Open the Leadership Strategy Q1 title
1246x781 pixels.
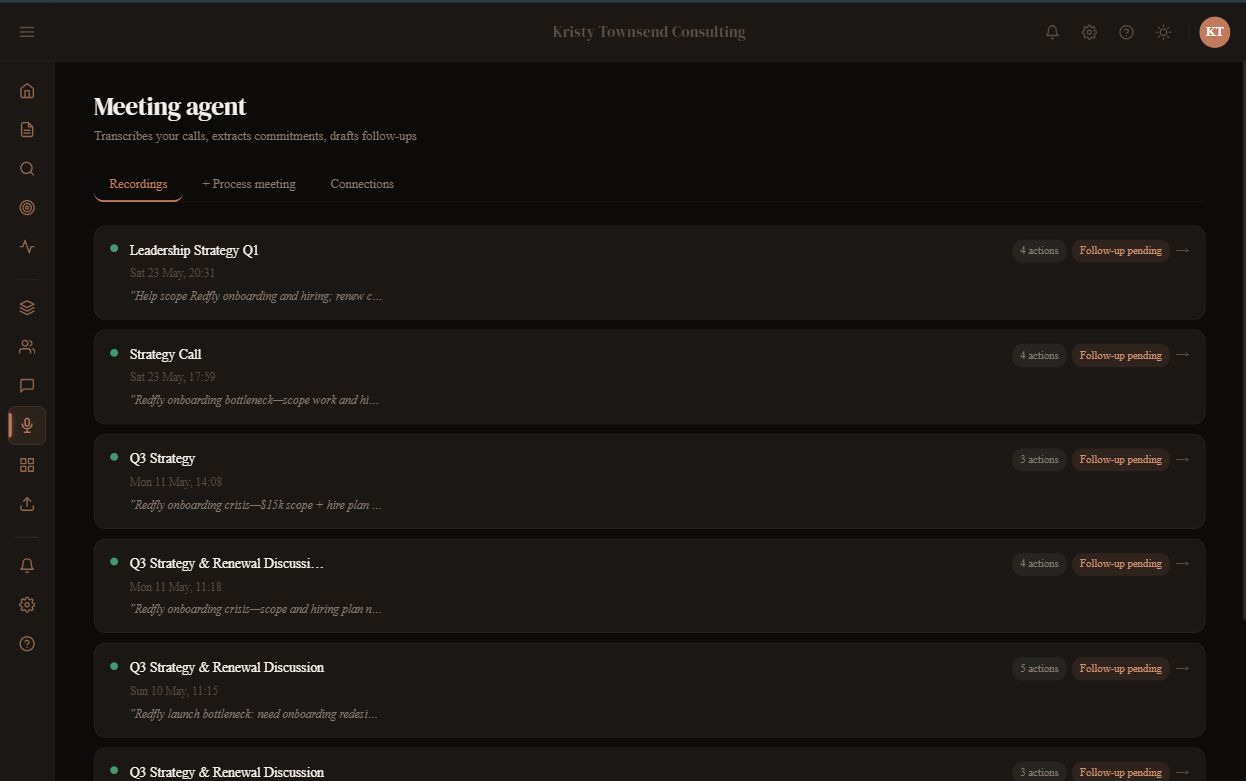click(194, 250)
